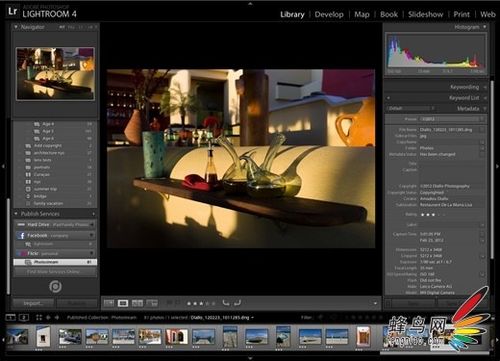Select the red arches filmstrip thumbnail
Image resolution: width=500 pixels, height=361 pixels.
tap(177, 337)
